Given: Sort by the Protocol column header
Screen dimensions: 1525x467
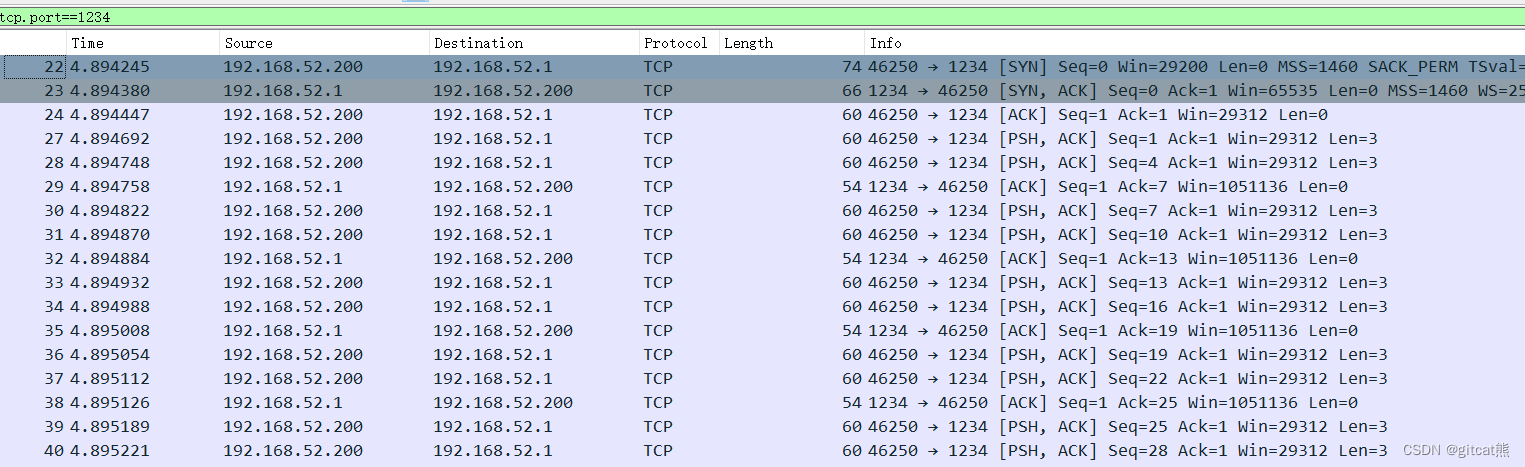Looking at the screenshot, I should (679, 43).
